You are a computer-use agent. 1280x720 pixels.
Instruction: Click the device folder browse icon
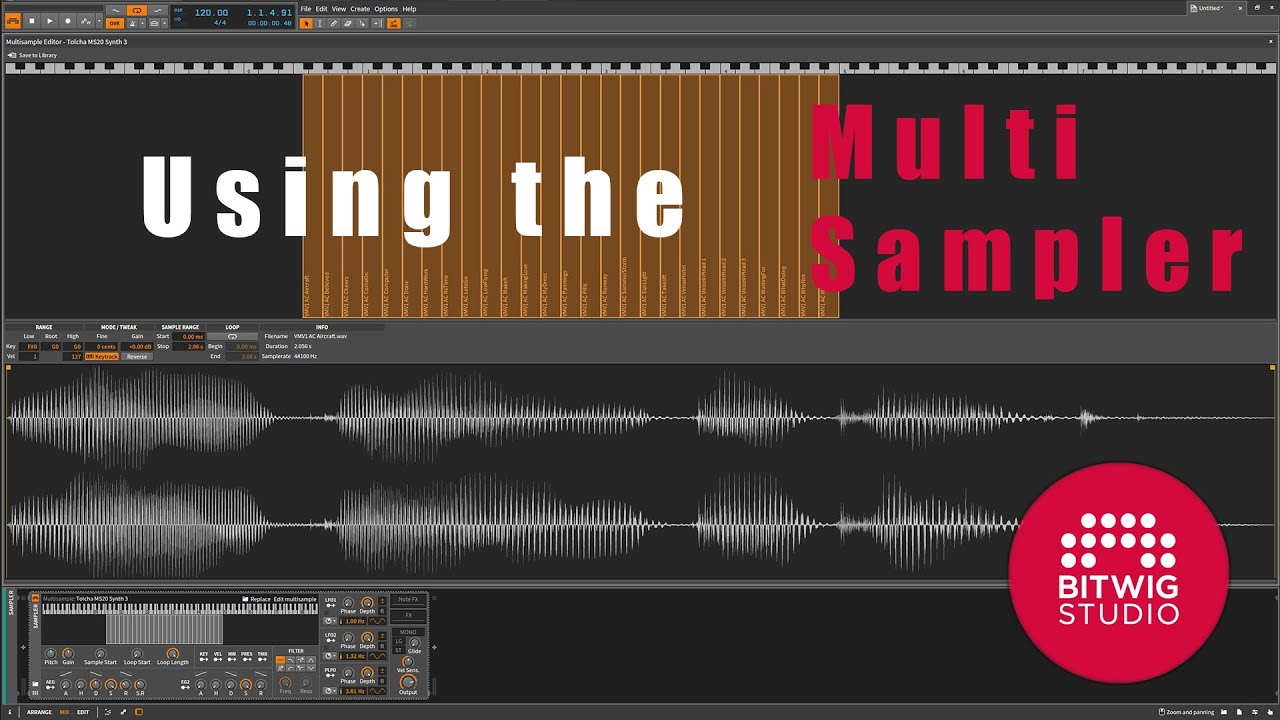click(35, 683)
